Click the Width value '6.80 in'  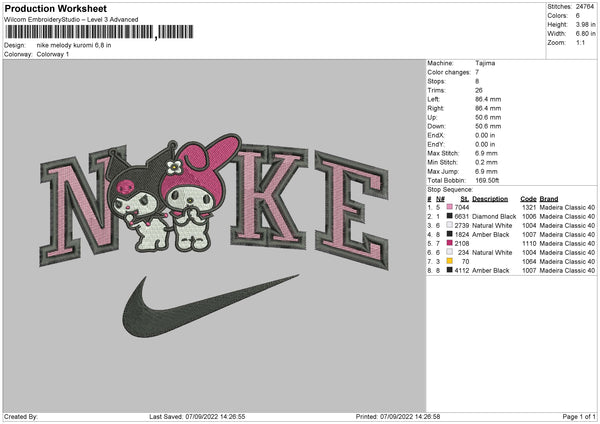click(x=585, y=34)
